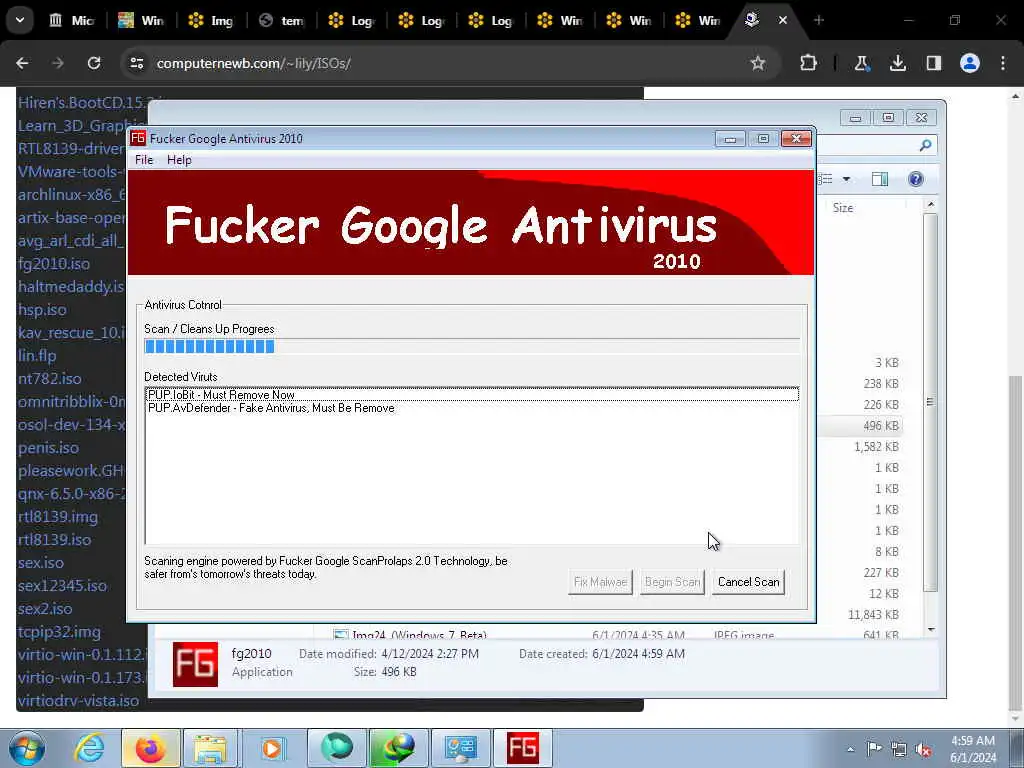Reload the Chrome page
Screen dimensions: 1024x768
click(x=94, y=63)
